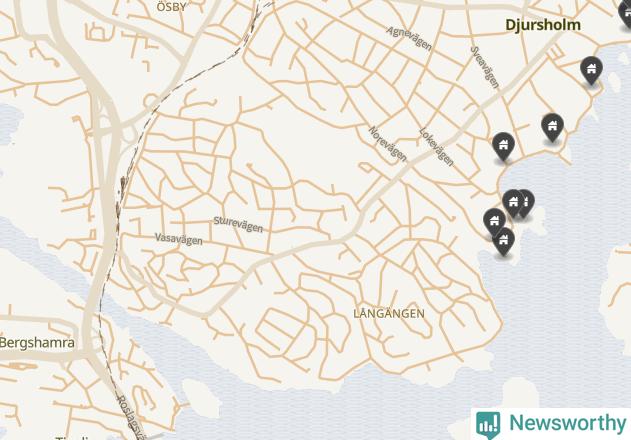Screen dimensions: 631x440
Task: Select the Bergshamra place label
Action: (x=37, y=343)
